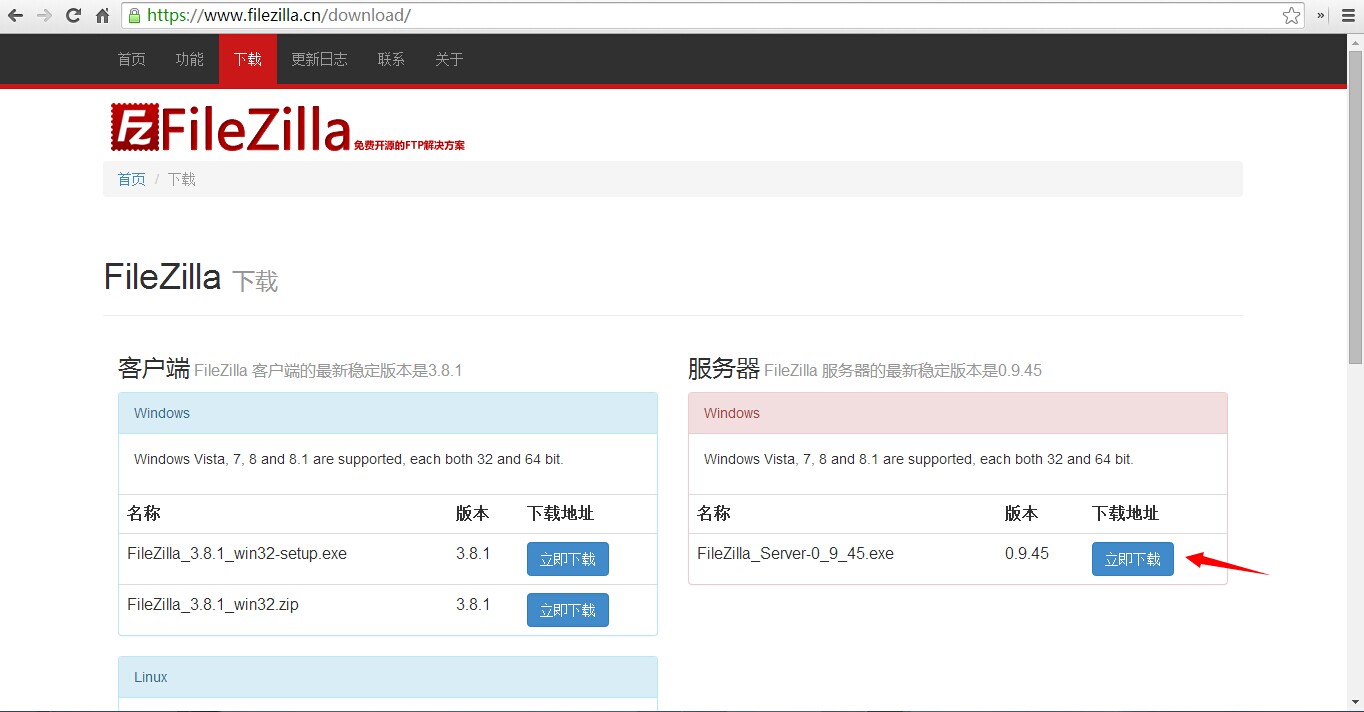This screenshot has height=712, width=1364.
Task: Open the 首页 navigation tab
Action: [x=132, y=59]
